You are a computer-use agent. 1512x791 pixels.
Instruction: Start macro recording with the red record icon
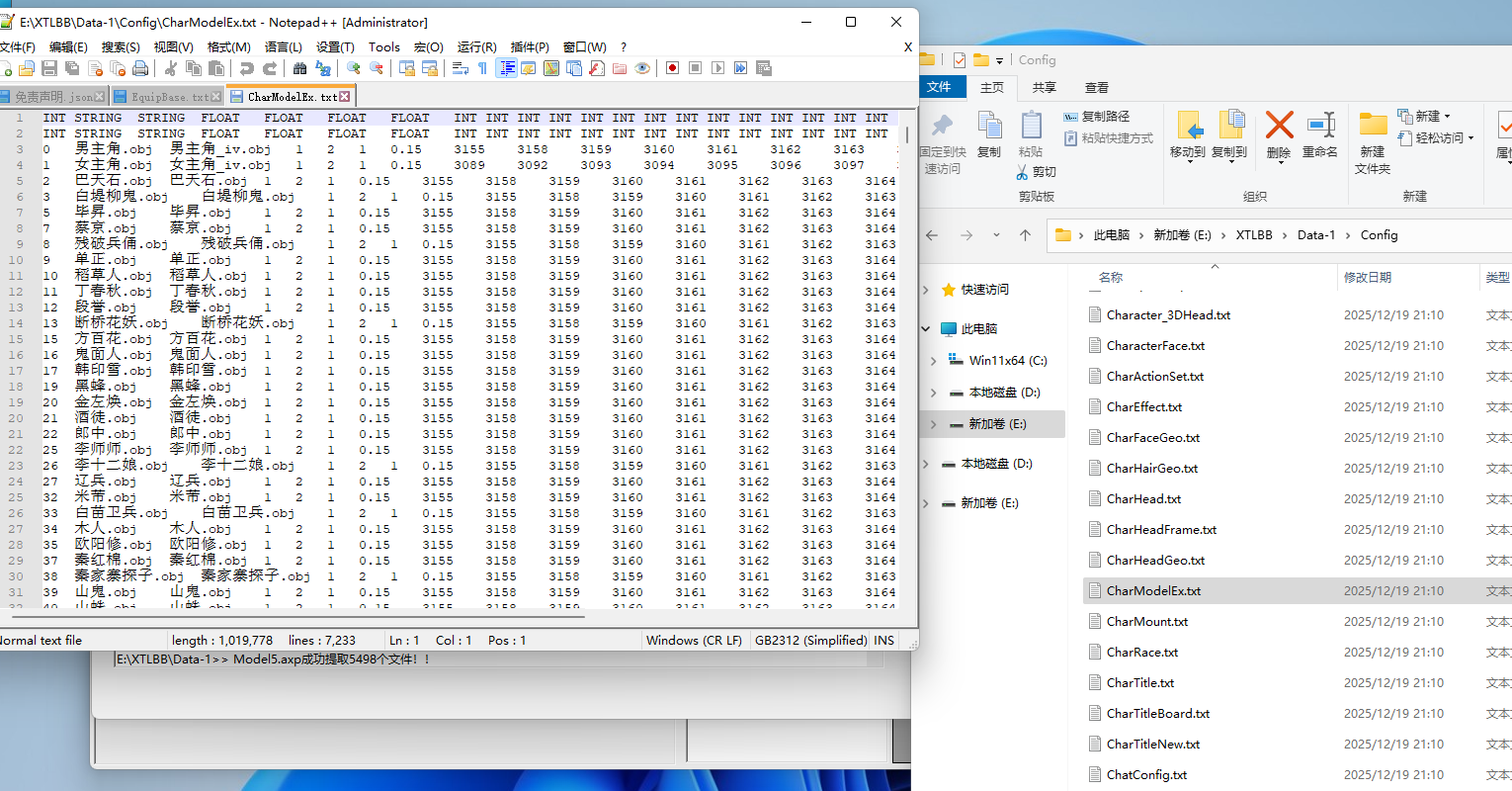pos(672,68)
